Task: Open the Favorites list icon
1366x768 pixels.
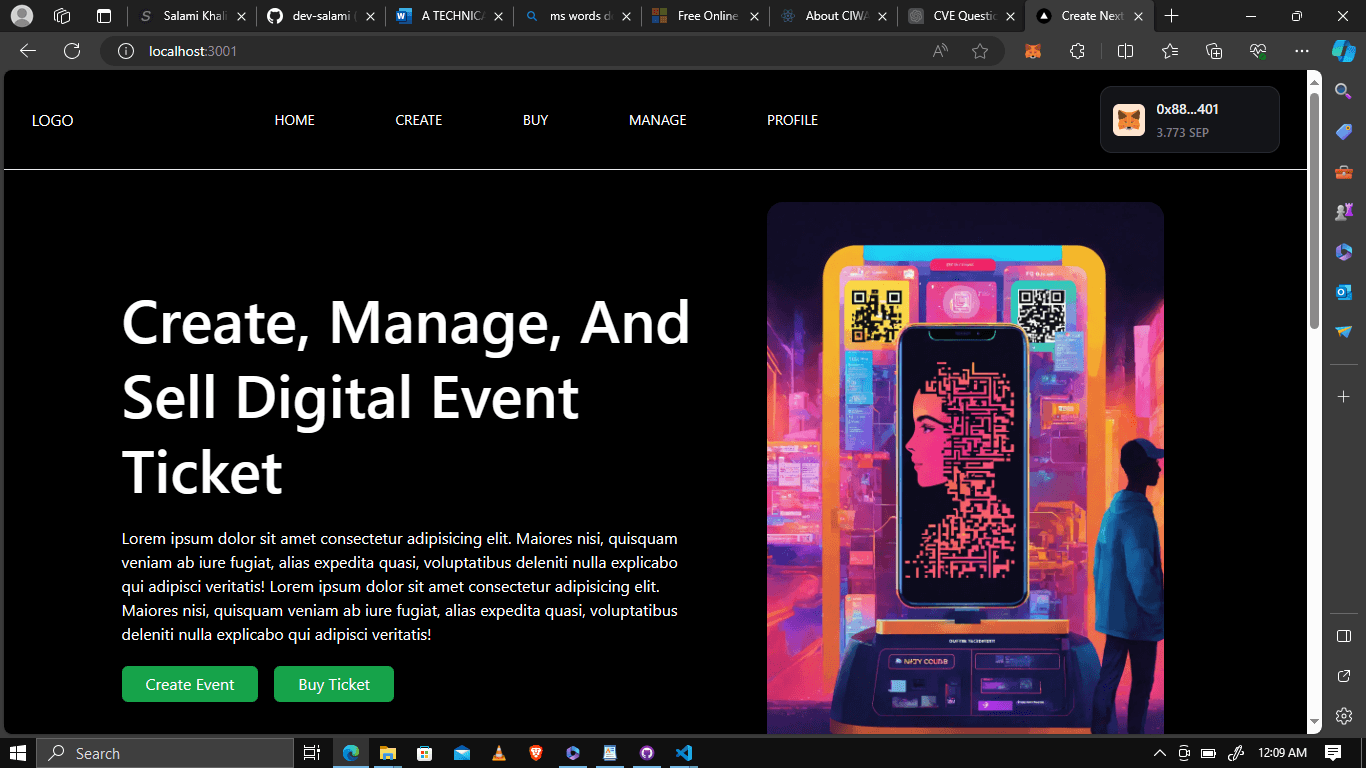Action: click(1170, 51)
